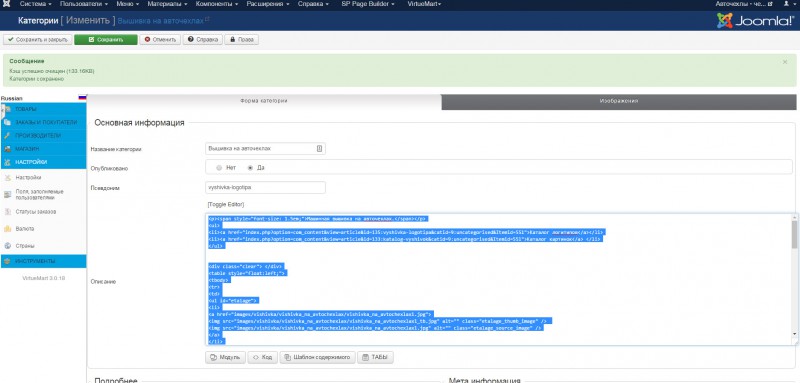Open the Вышивка на авточехлах preview link
The height and width of the screenshot is (383, 800).
tap(163, 21)
